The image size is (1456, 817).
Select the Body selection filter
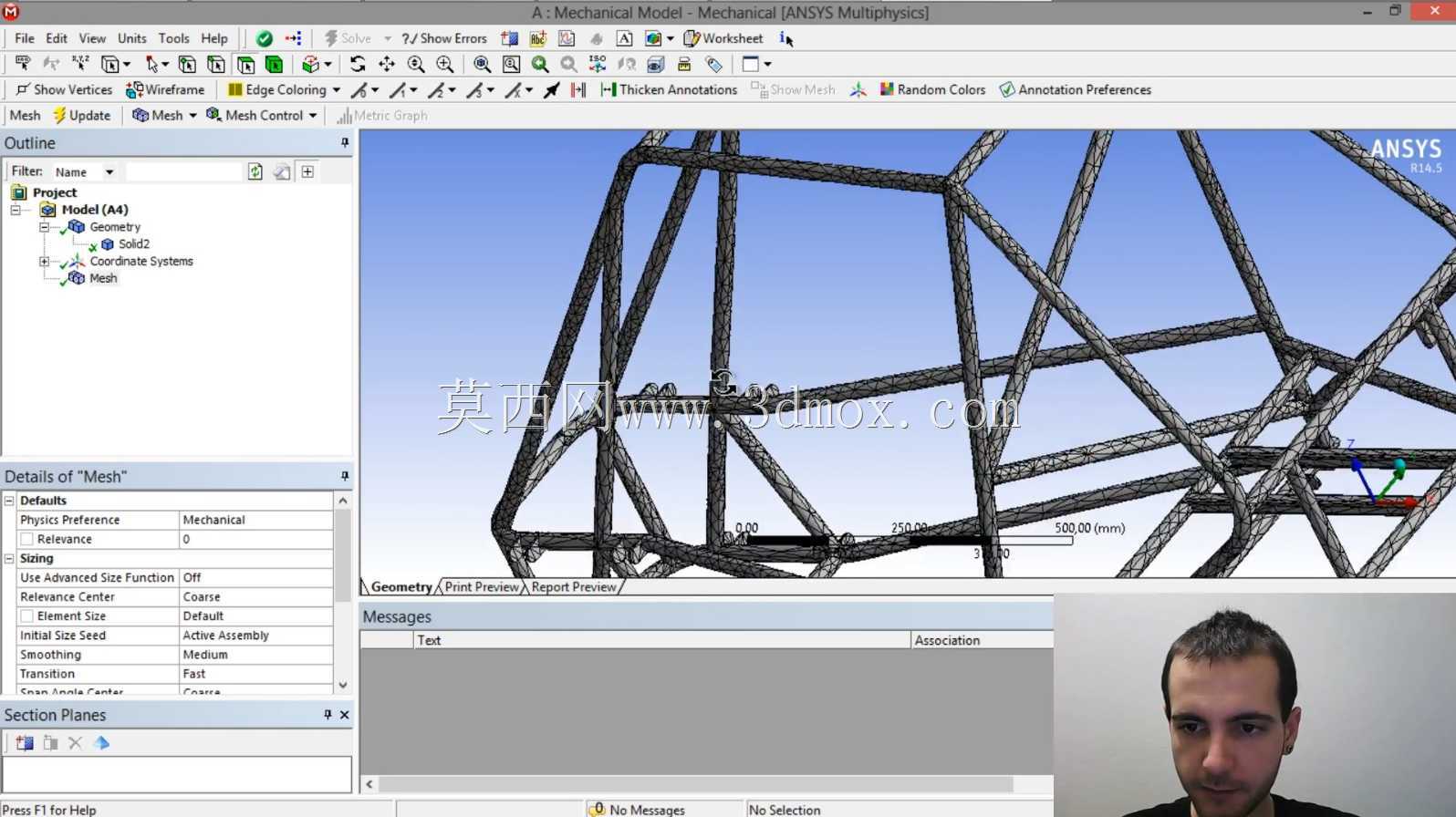tap(274, 64)
